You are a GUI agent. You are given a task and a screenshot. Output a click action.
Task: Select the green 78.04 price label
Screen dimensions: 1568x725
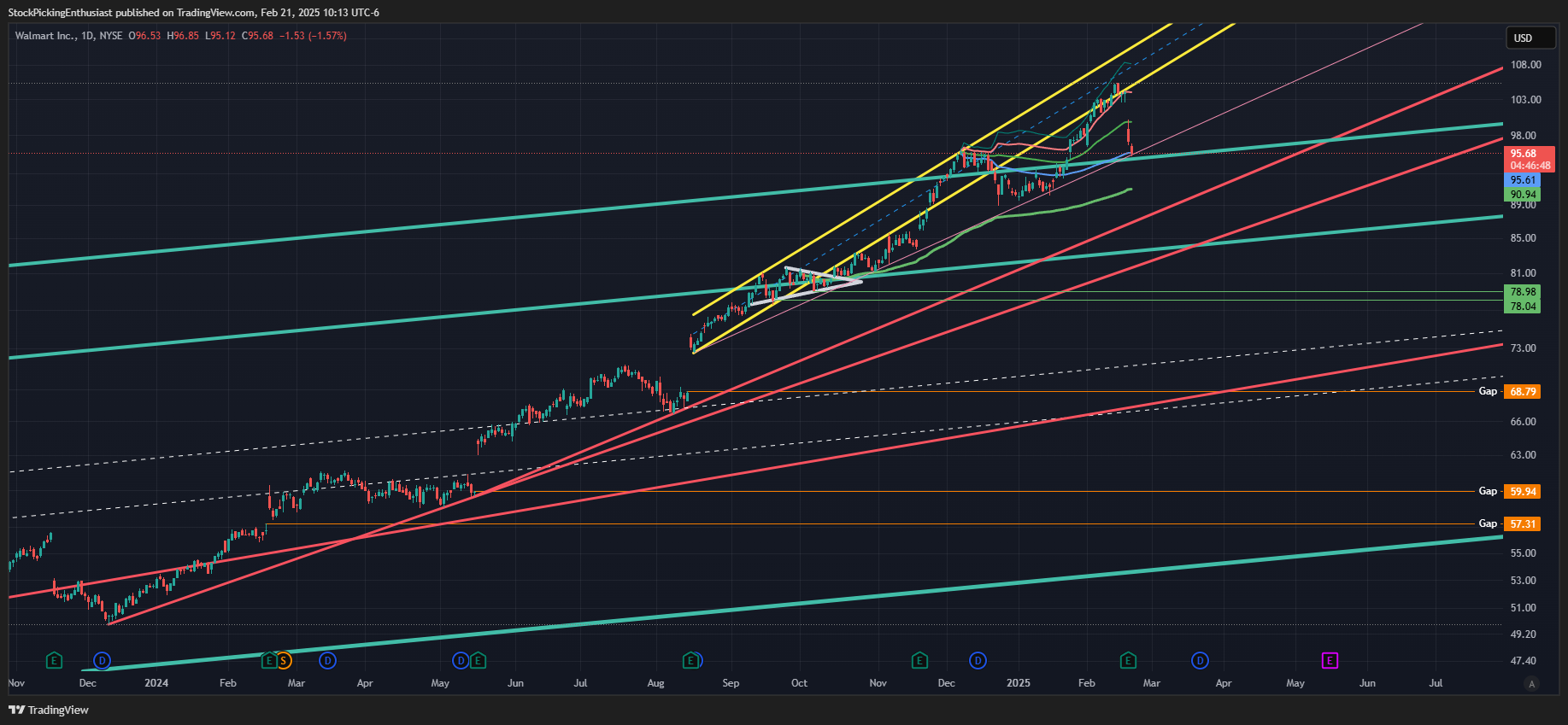point(1523,307)
